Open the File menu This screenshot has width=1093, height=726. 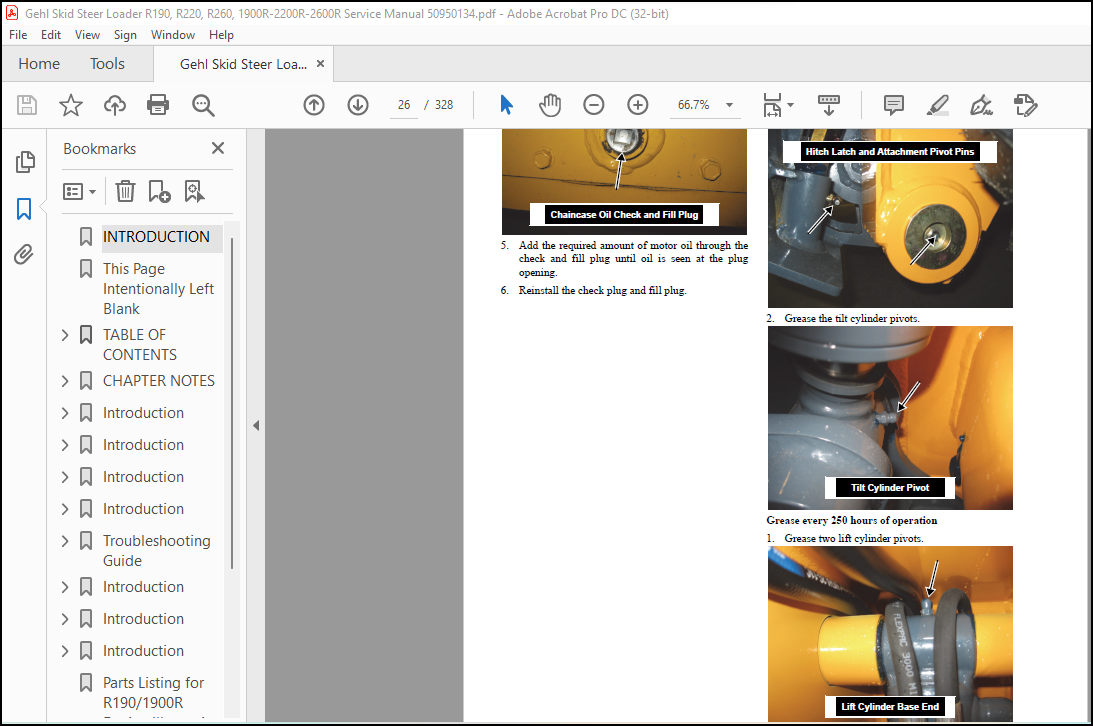pos(18,35)
